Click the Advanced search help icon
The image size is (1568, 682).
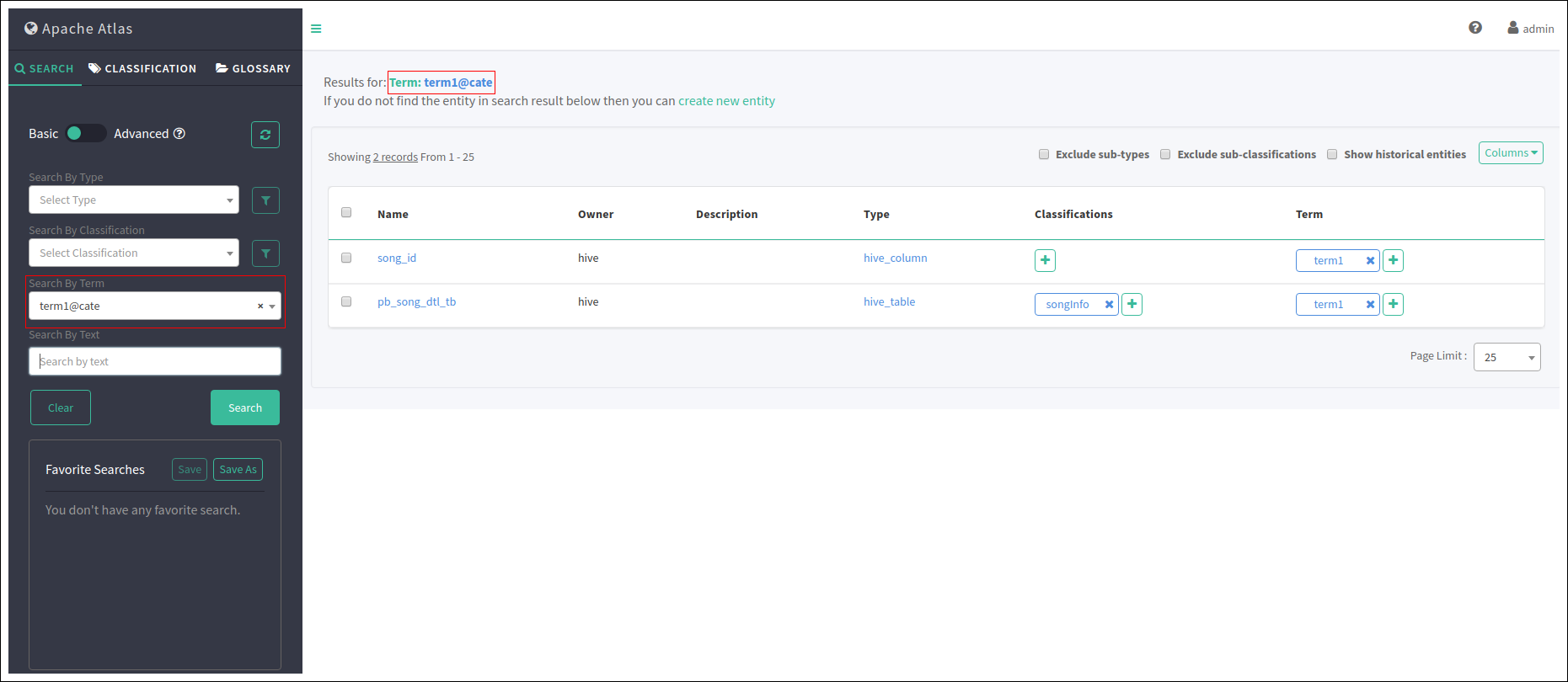tap(179, 134)
